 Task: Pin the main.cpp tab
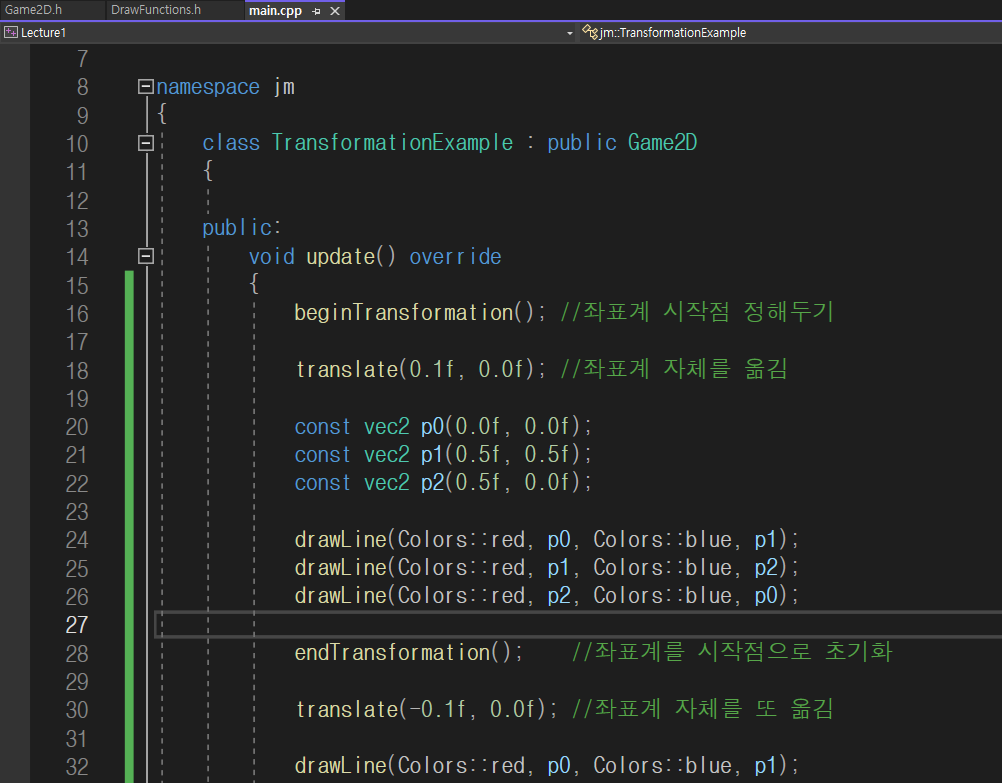(x=316, y=11)
